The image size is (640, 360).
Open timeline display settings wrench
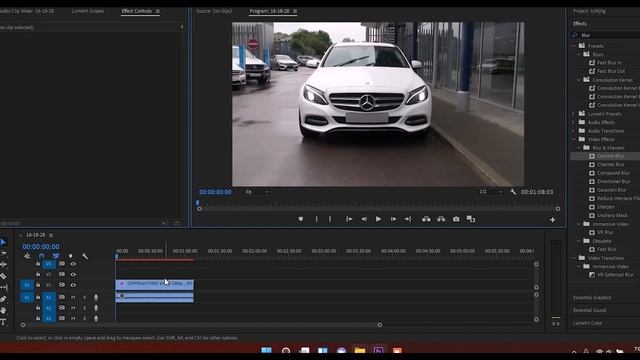(85, 256)
